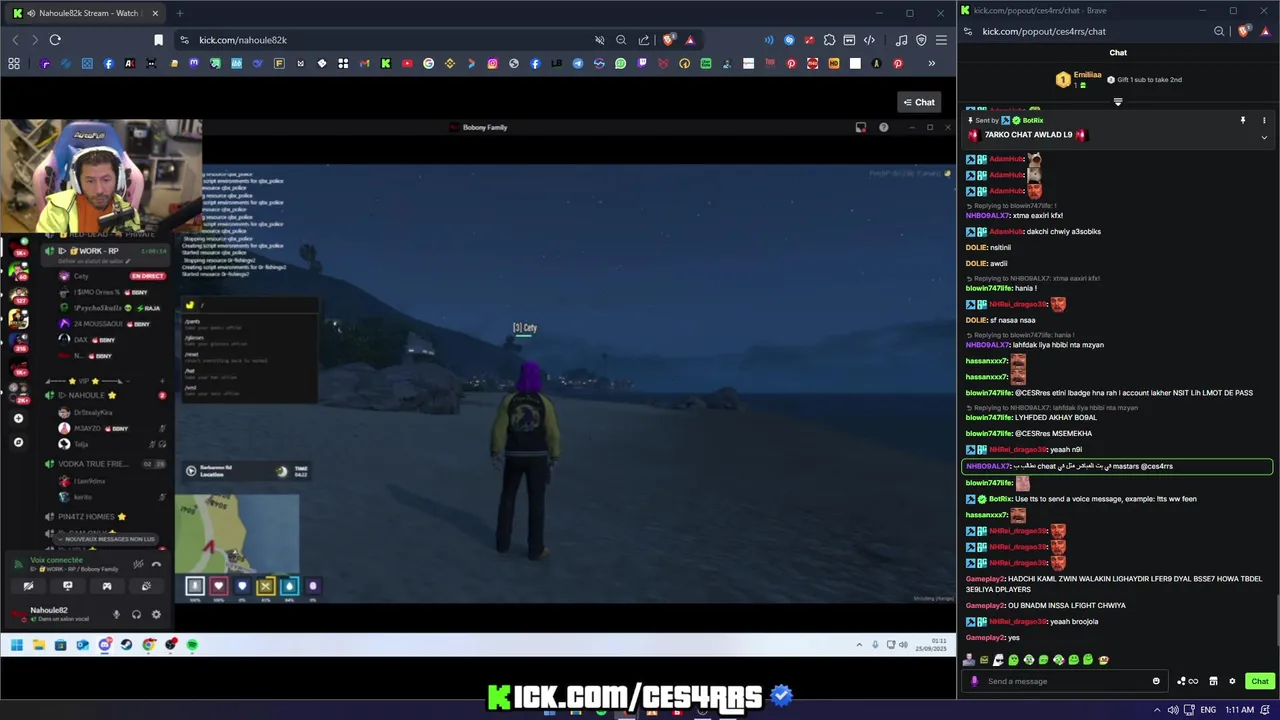Open the Kick shop storefront icon
The width and height of the screenshot is (1280, 720).
[x=1213, y=681]
